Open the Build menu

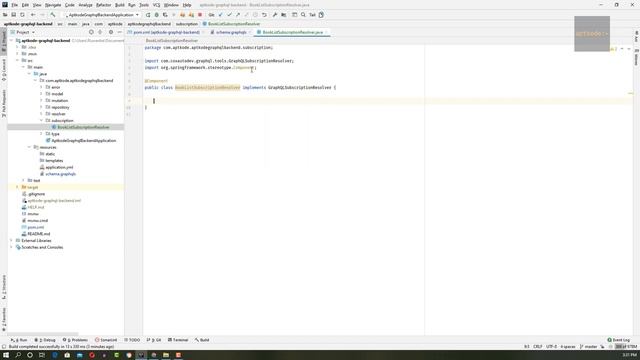click(120, 5)
